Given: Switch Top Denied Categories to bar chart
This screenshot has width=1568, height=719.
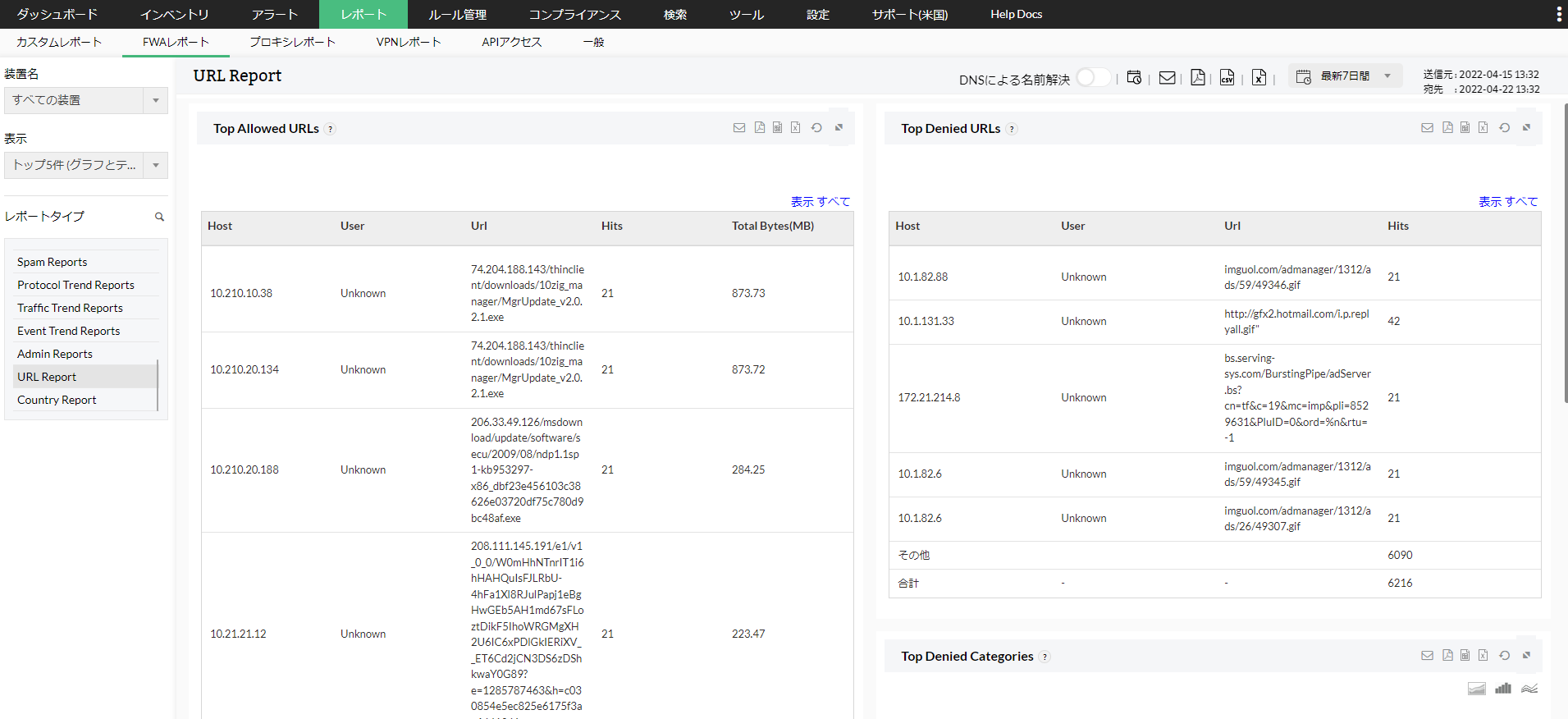Looking at the screenshot, I should point(1503,689).
